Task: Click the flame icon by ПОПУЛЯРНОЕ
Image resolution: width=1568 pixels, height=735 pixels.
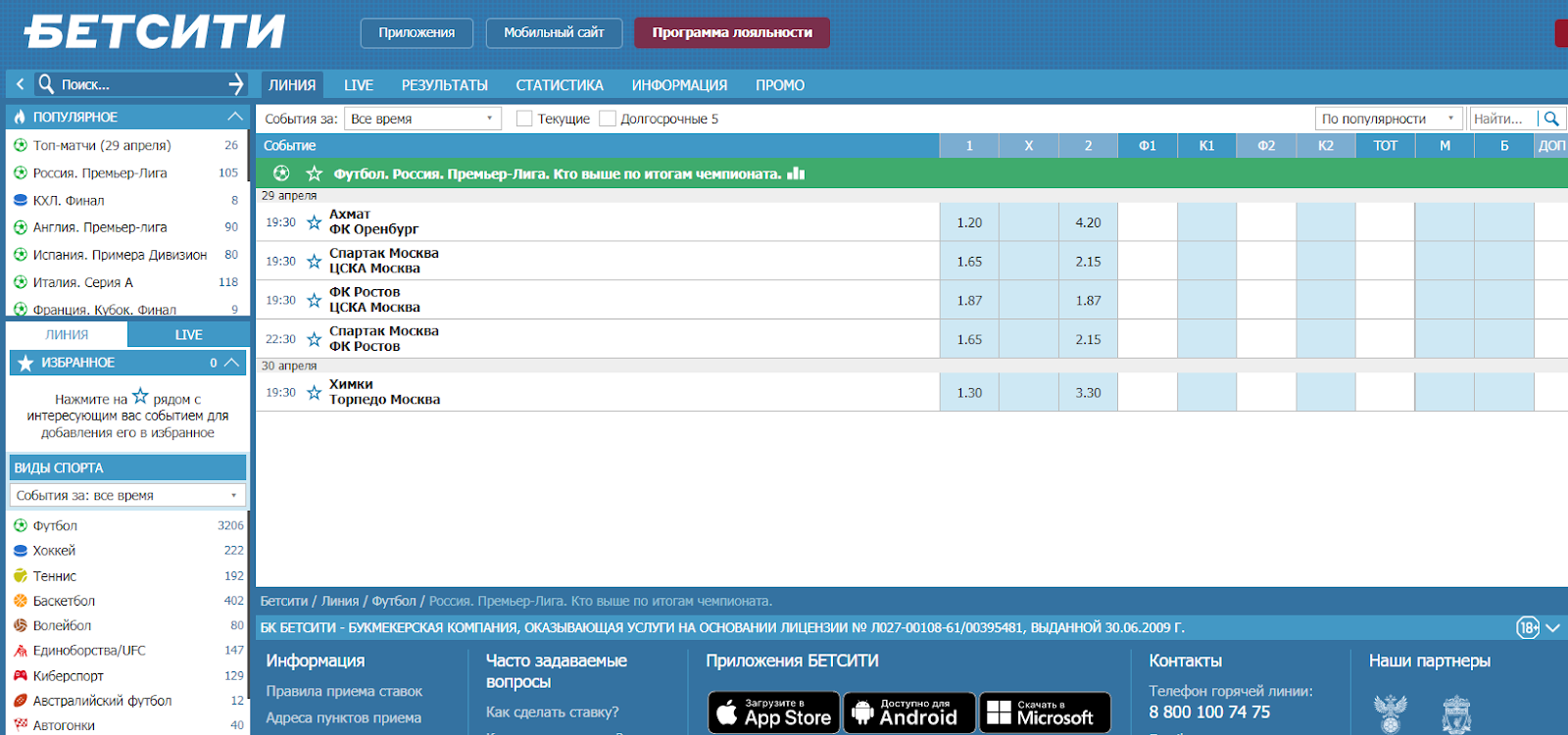Action: 20,117
